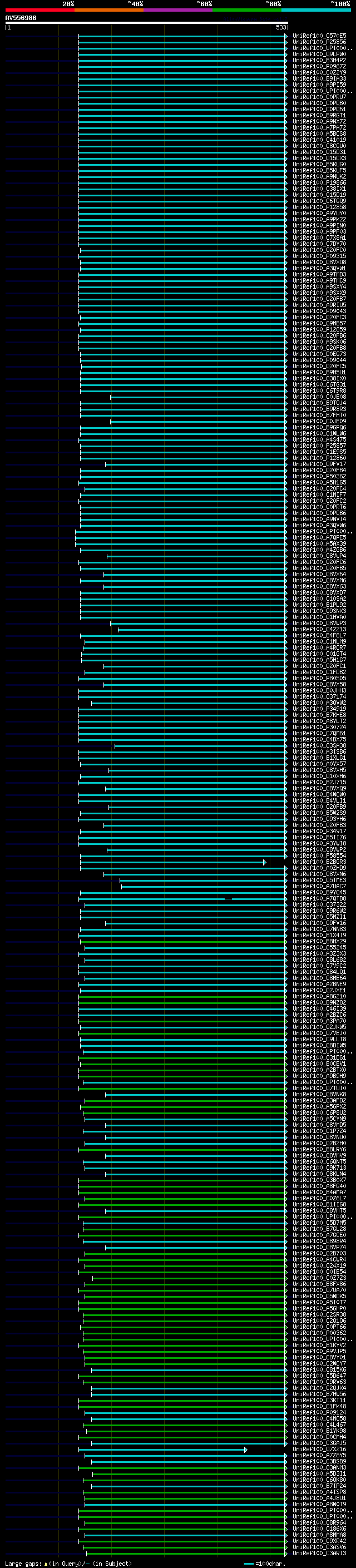
Task: Select hit label UniRef100_A9PI59
Action: click(x=319, y=85)
